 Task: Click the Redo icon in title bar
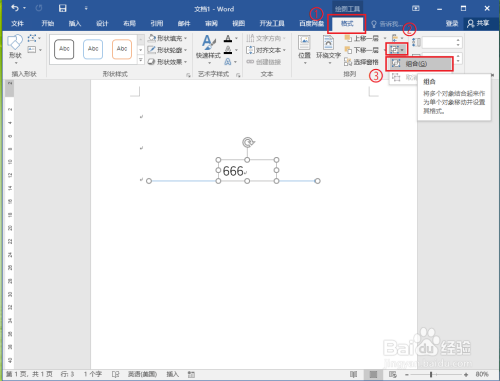tap(39, 8)
